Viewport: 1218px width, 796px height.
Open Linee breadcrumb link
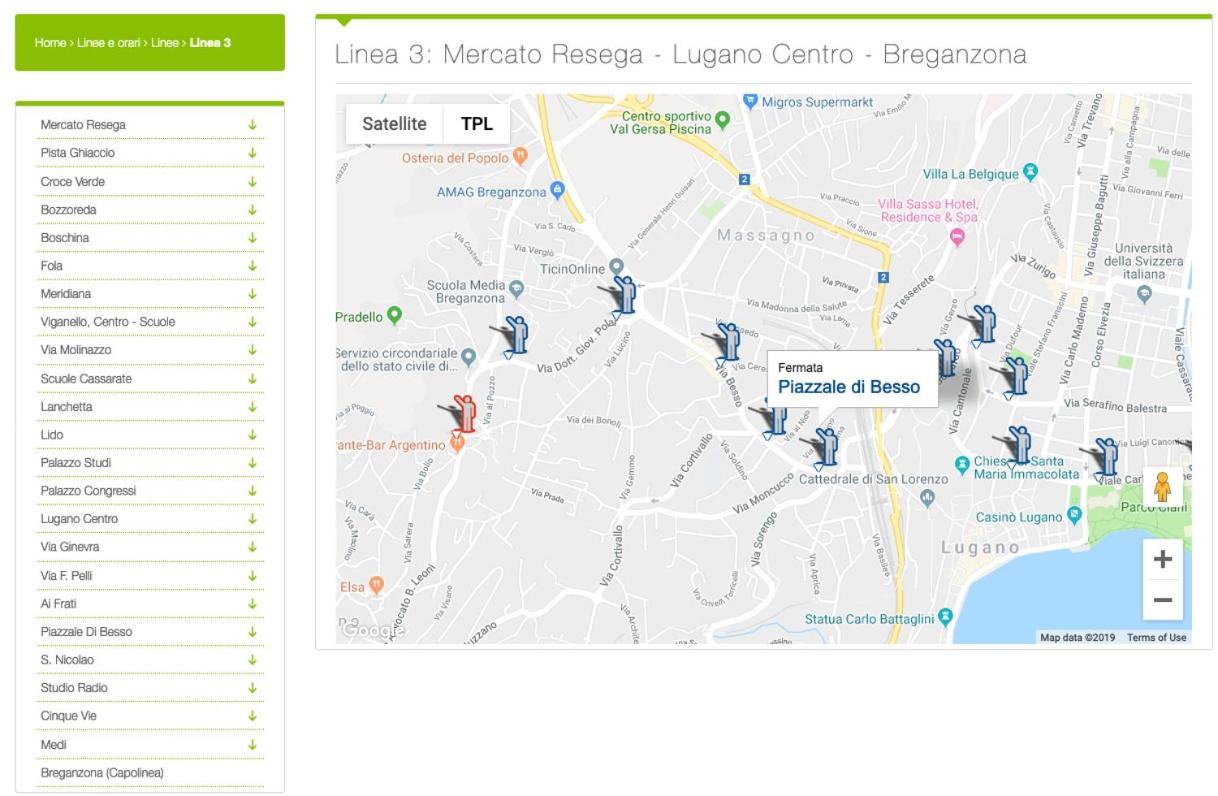coord(165,43)
